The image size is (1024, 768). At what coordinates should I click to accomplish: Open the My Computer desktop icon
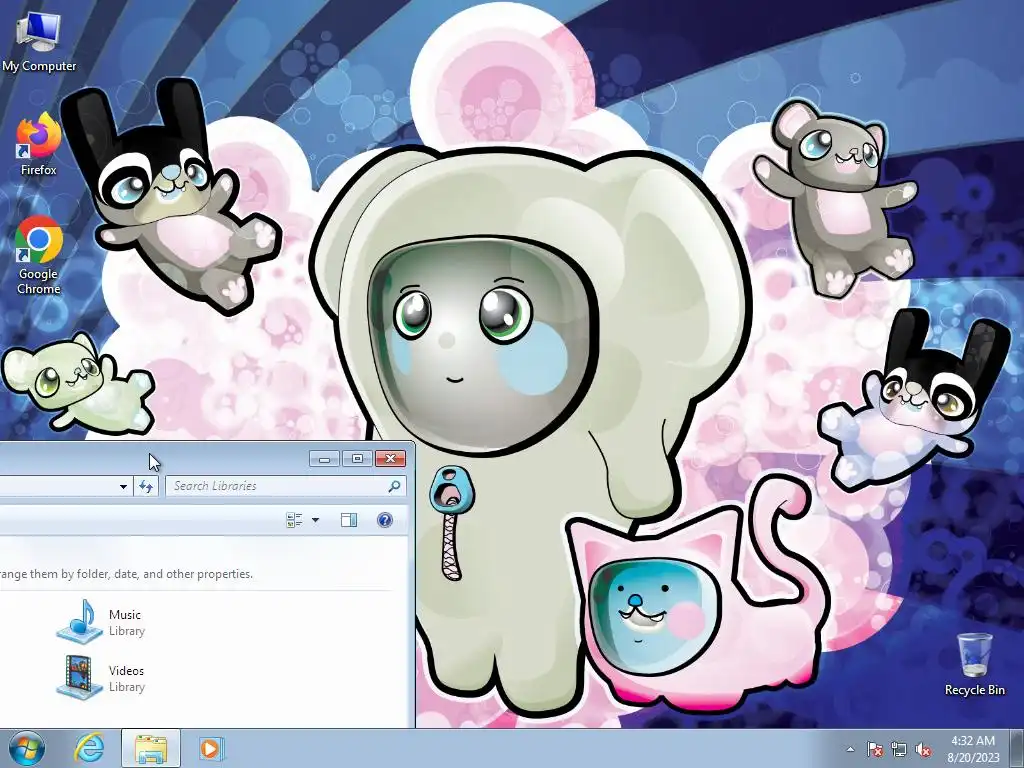[x=38, y=42]
